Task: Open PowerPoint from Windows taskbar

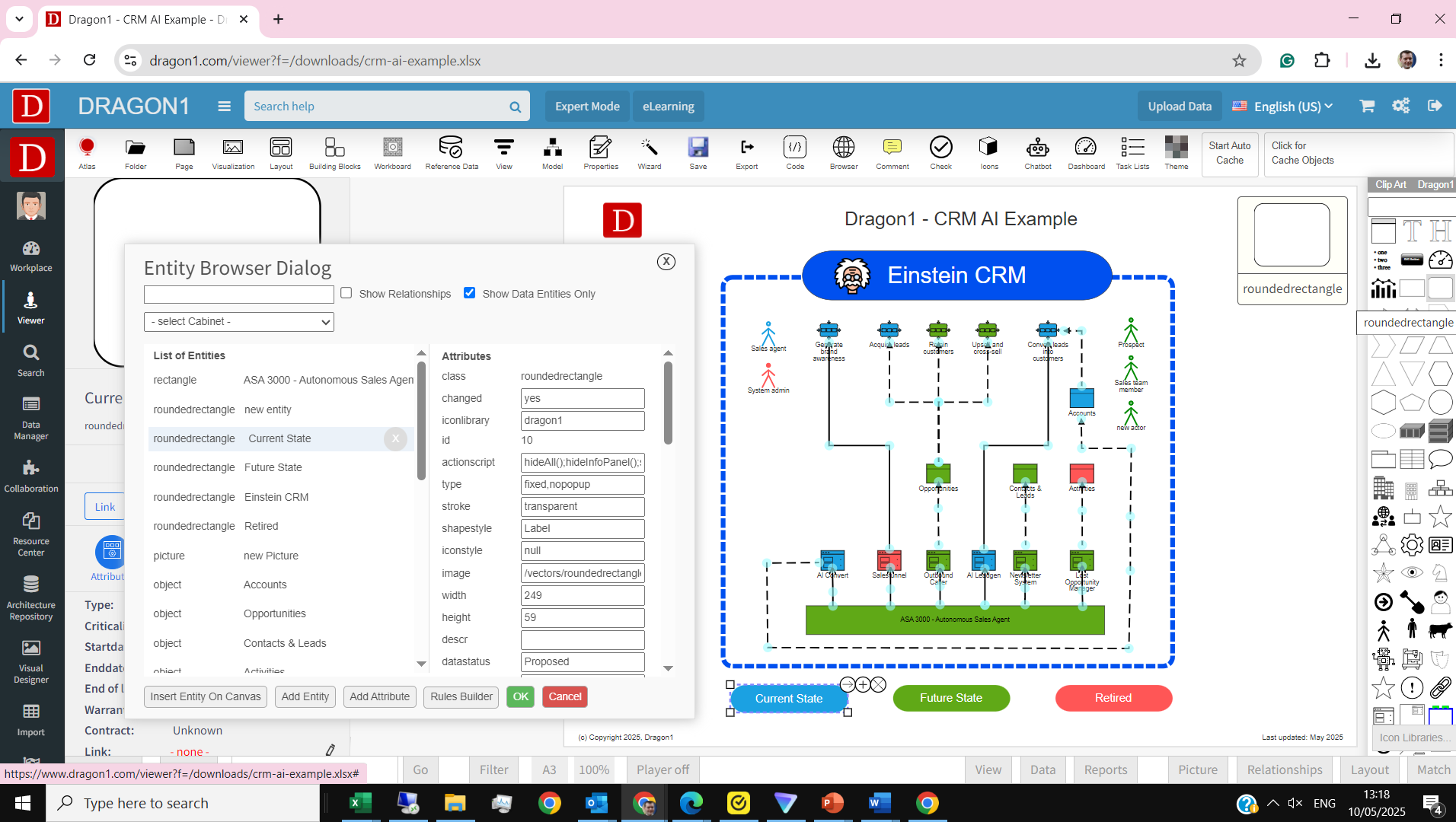Action: click(832, 803)
